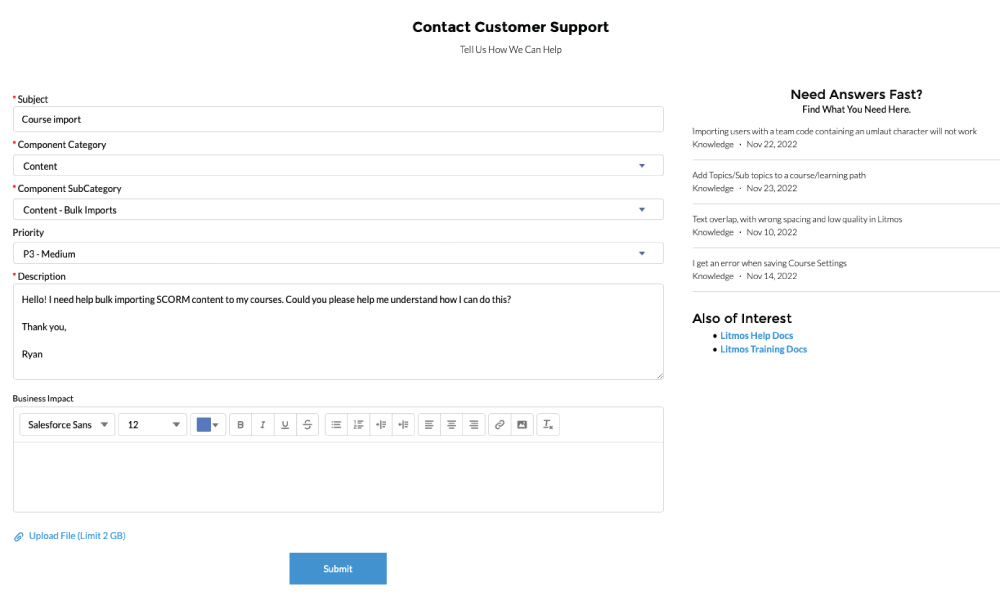
Task: Toggle underline formatting in the editor toolbar
Action: pos(285,425)
